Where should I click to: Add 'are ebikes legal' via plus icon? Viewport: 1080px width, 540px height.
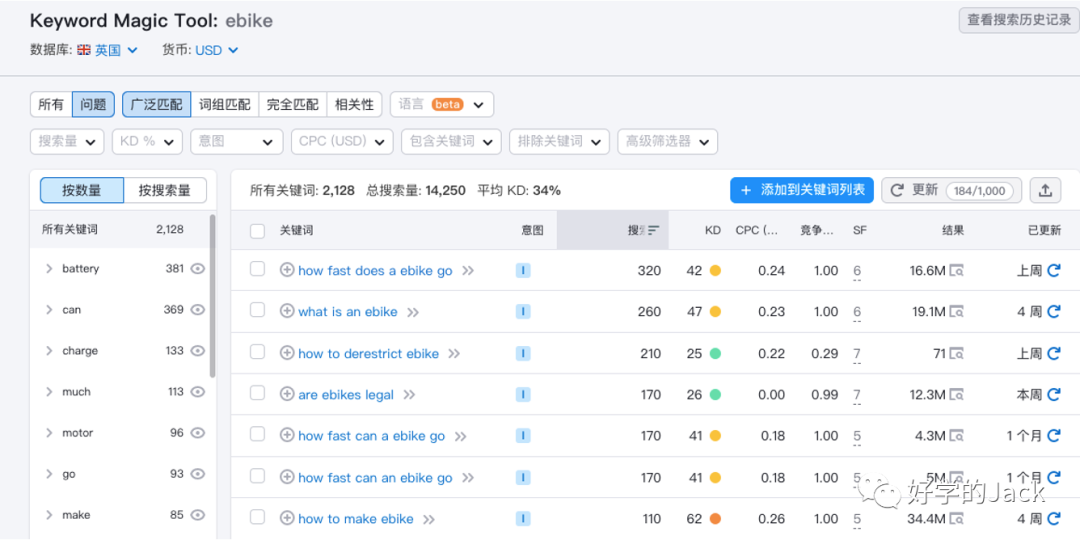(x=287, y=394)
